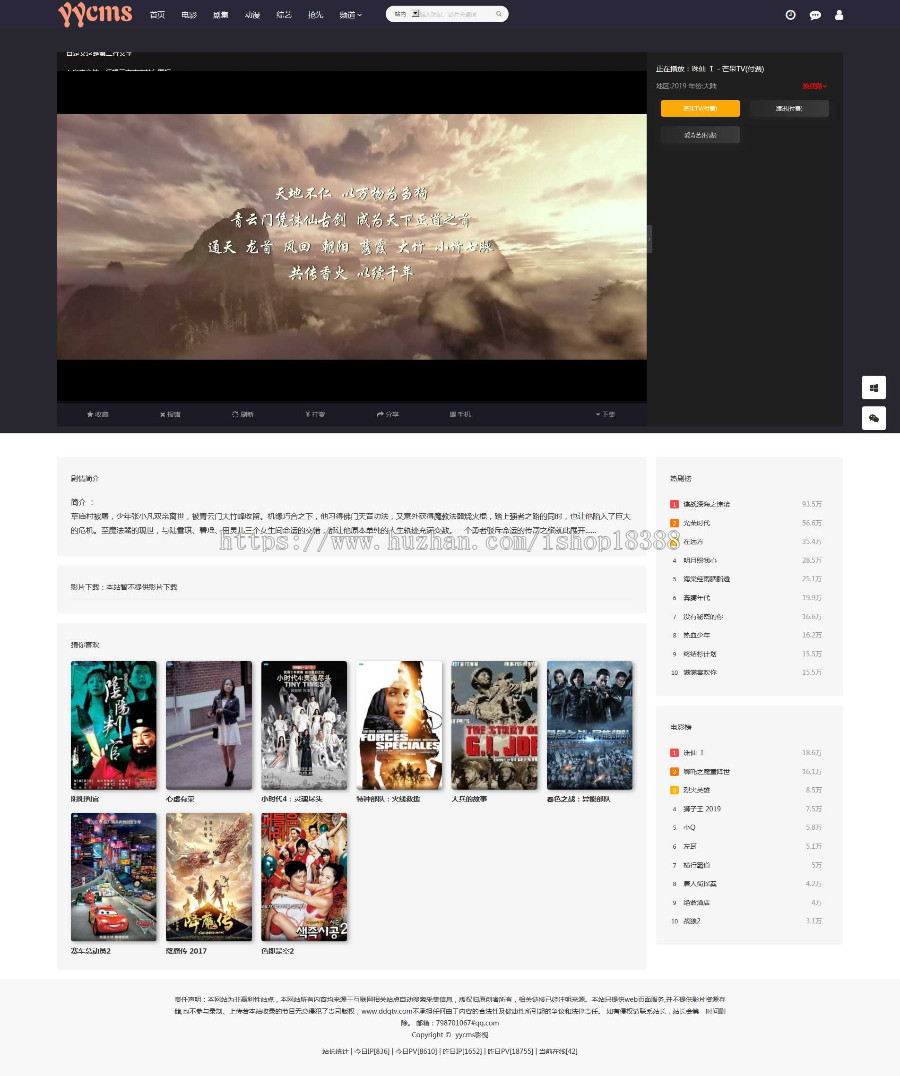Open the messages speech bubble icon
The image size is (900, 1076).
815,15
